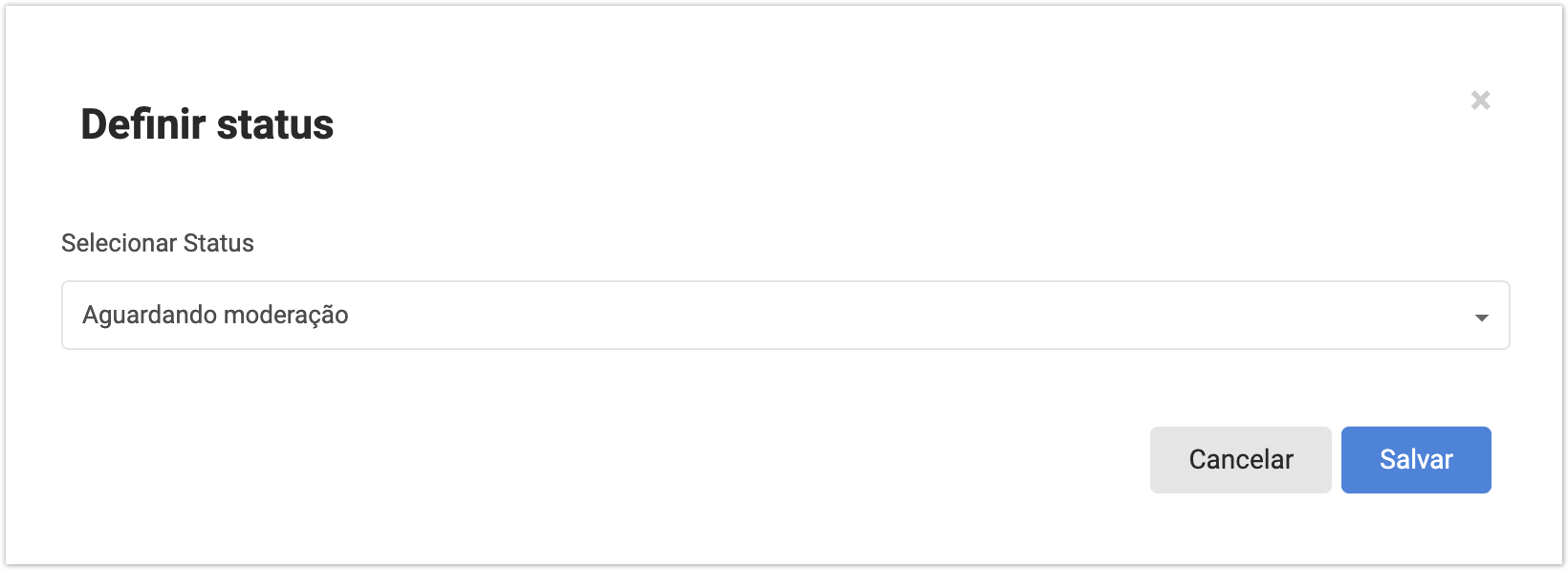Dismiss the dialog using the X
The width and height of the screenshot is (1568, 570).
[1480, 100]
